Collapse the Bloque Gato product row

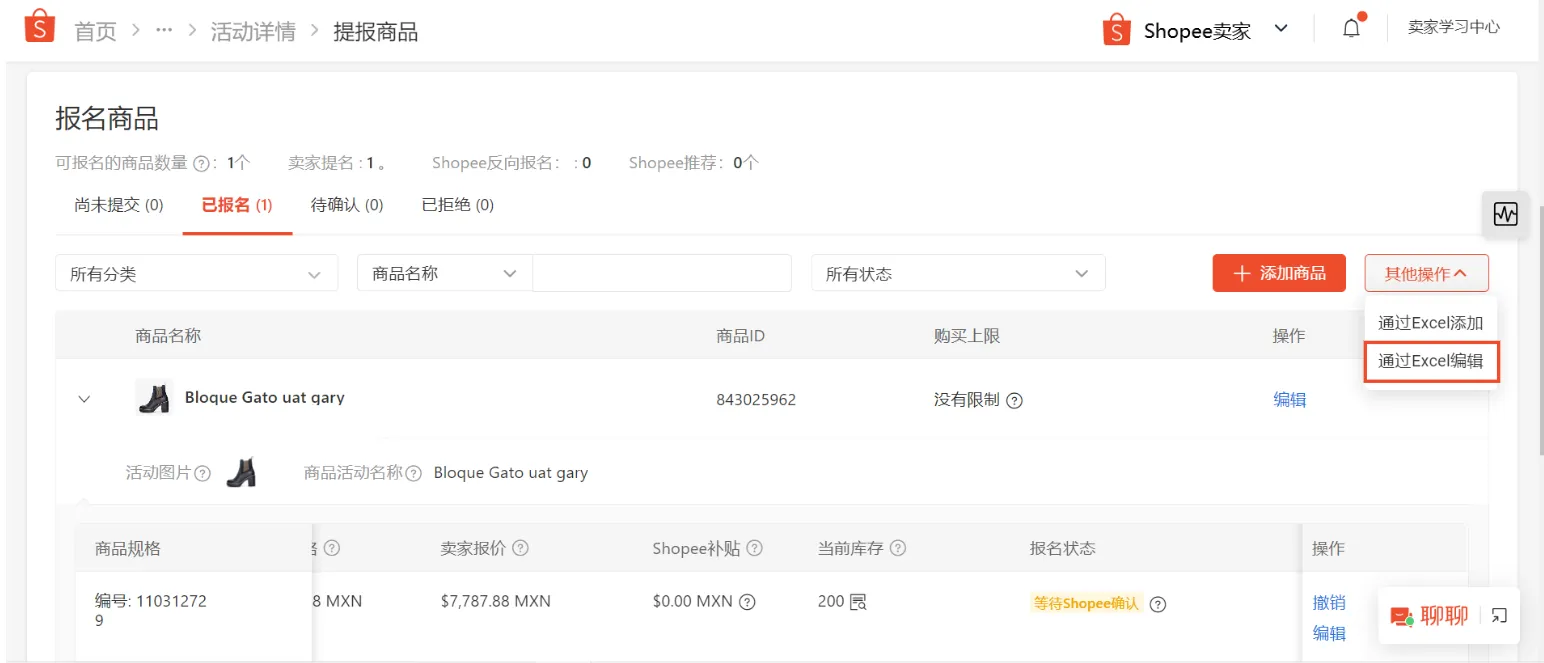[84, 399]
